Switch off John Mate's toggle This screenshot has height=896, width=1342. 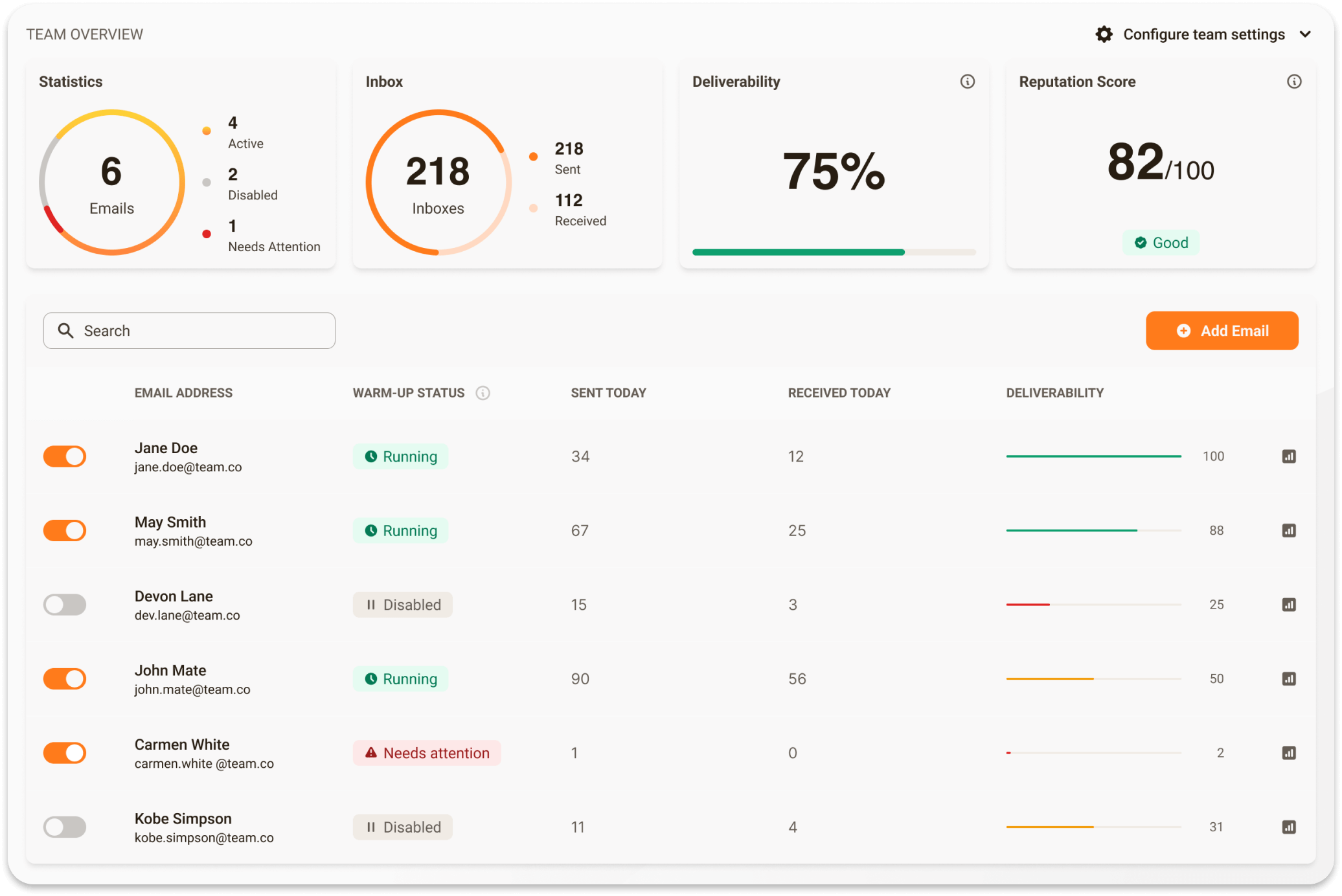coord(65,678)
